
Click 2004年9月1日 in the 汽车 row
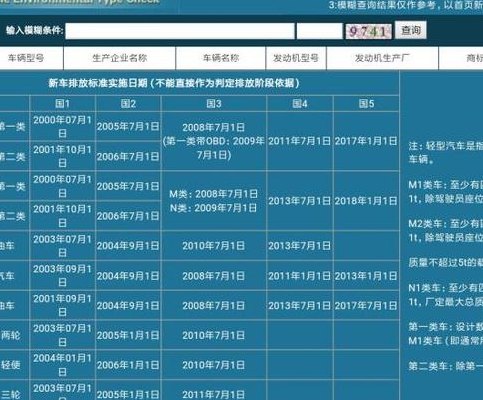(128, 276)
